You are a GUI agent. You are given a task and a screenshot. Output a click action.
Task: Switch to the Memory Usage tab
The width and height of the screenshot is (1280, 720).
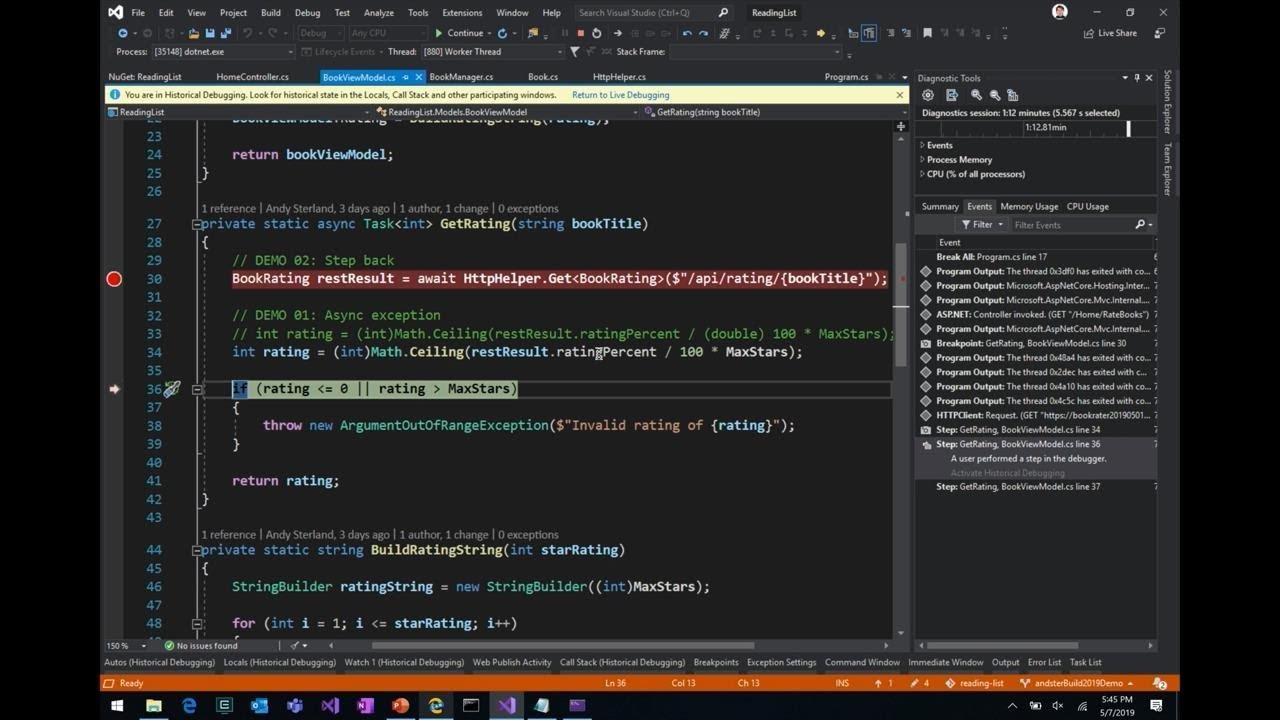click(1029, 207)
